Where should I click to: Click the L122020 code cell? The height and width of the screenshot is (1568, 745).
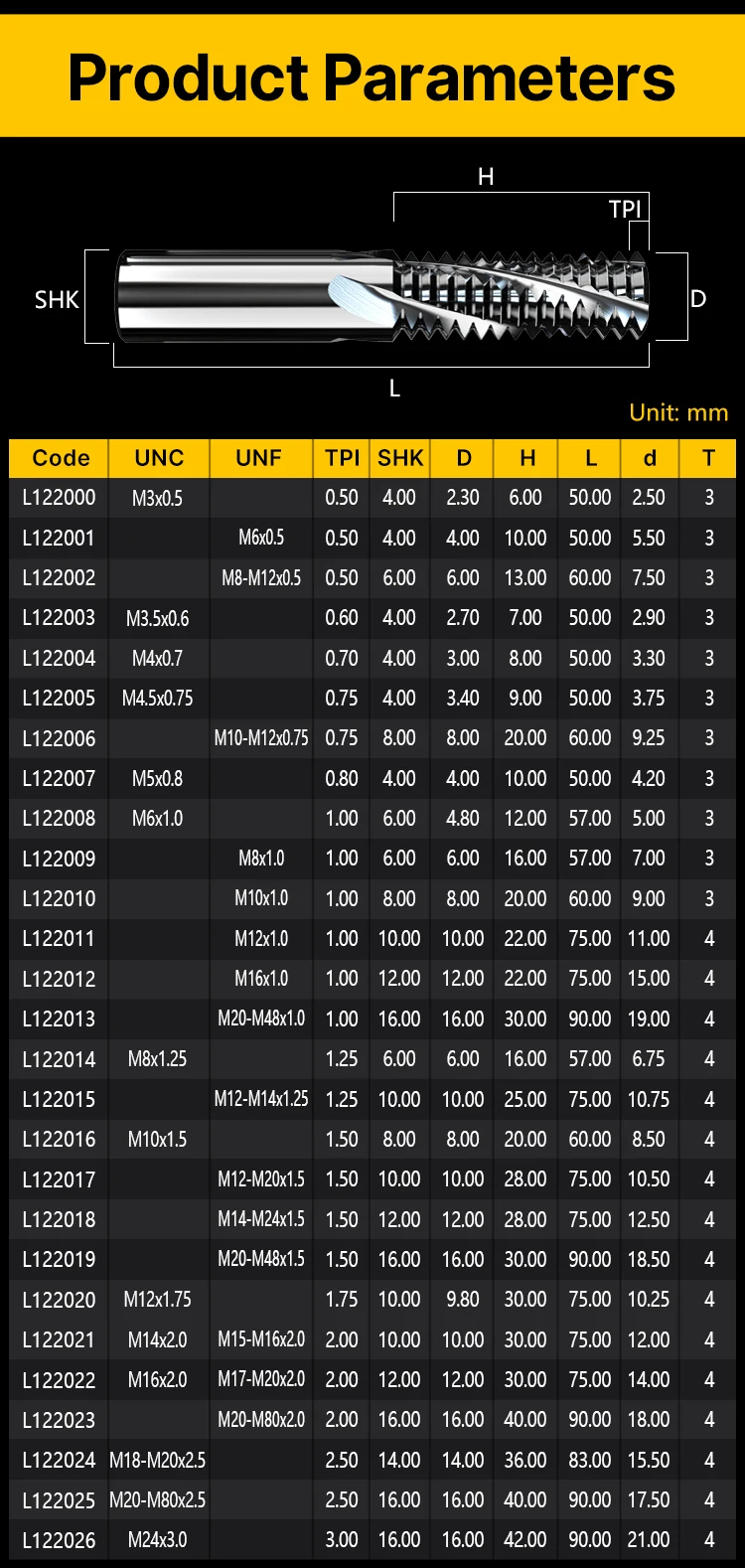[x=59, y=1300]
